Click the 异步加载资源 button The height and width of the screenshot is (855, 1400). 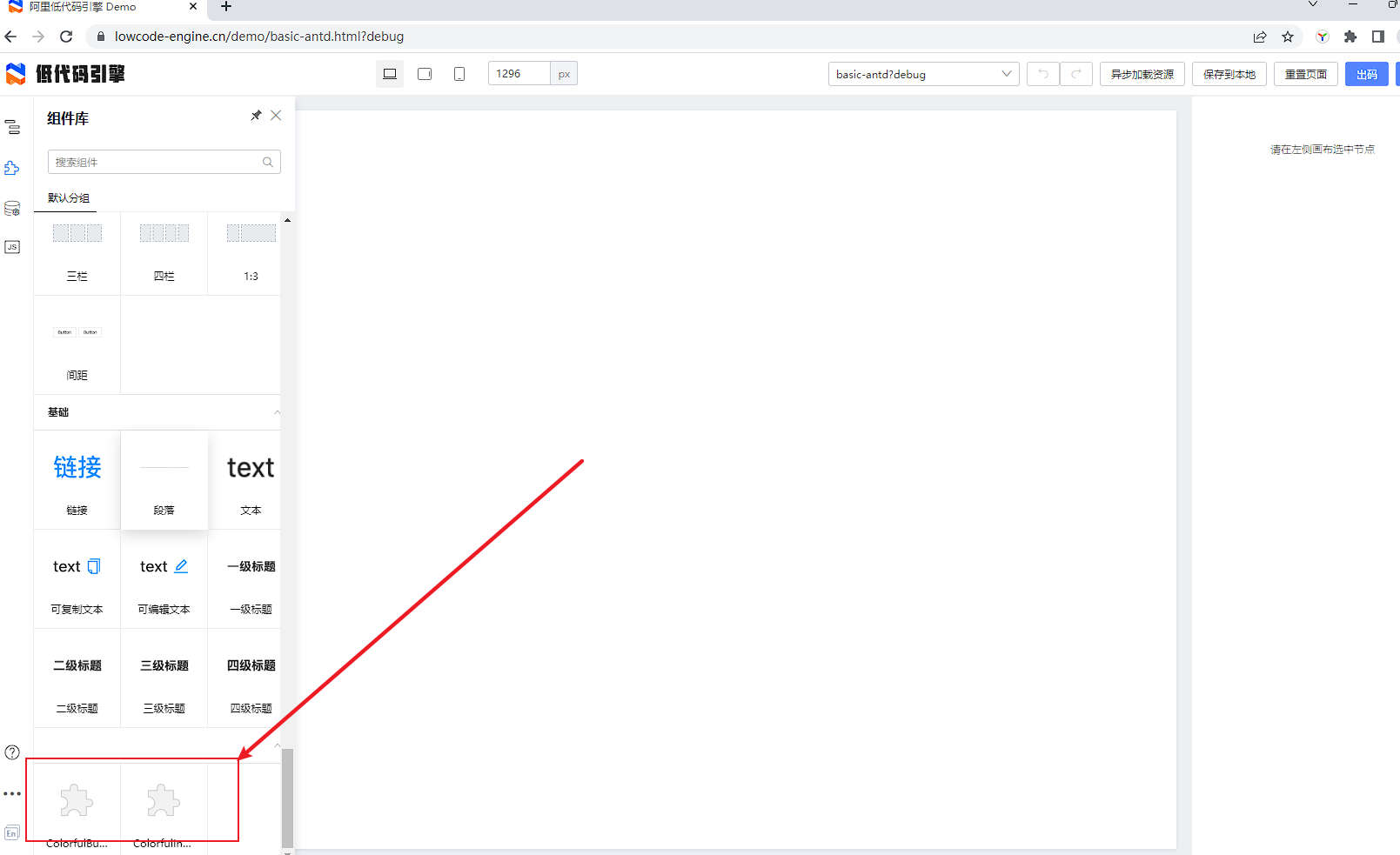[1142, 74]
